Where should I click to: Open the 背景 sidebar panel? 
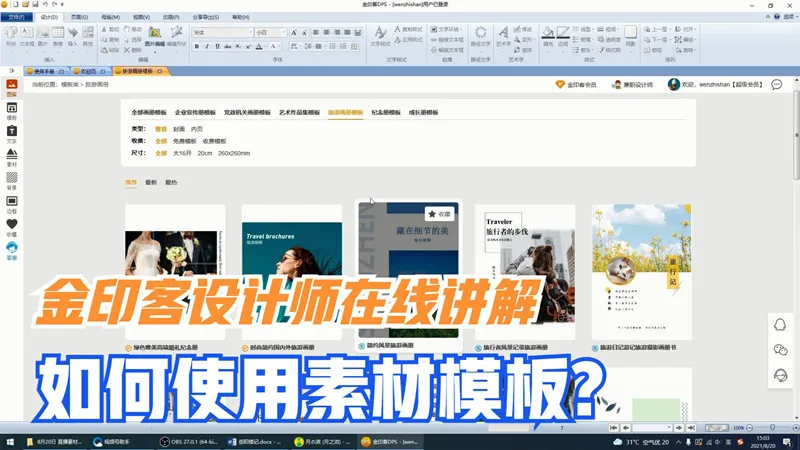tap(12, 181)
